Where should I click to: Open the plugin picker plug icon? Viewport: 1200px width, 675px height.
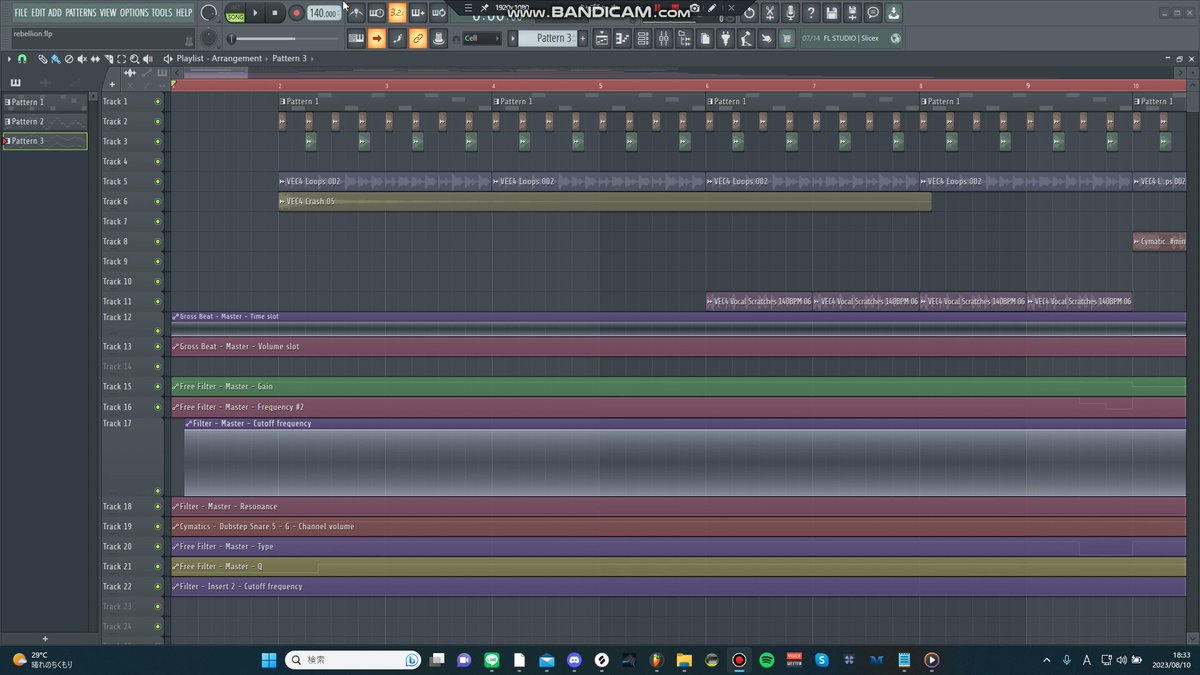pyautogui.click(x=726, y=38)
